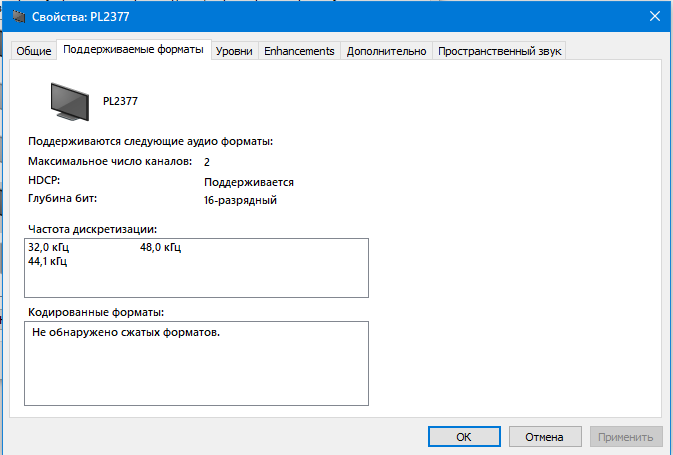Open the Уровни tab
This screenshot has width=673, height=455.
(x=234, y=51)
